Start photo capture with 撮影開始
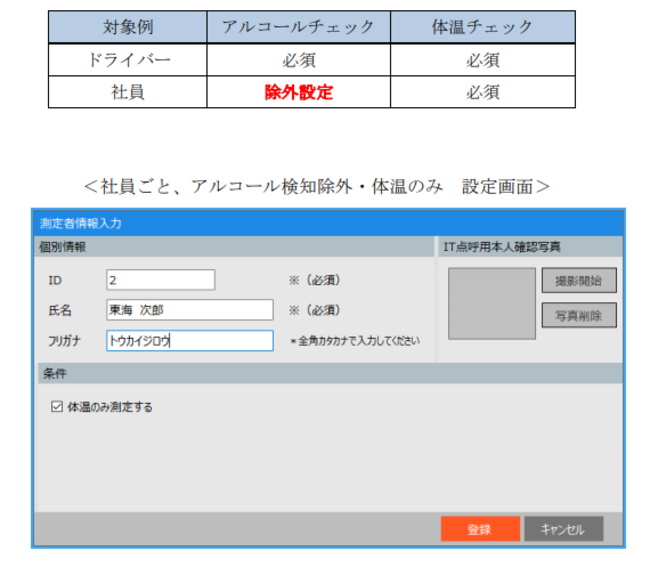 579,280
